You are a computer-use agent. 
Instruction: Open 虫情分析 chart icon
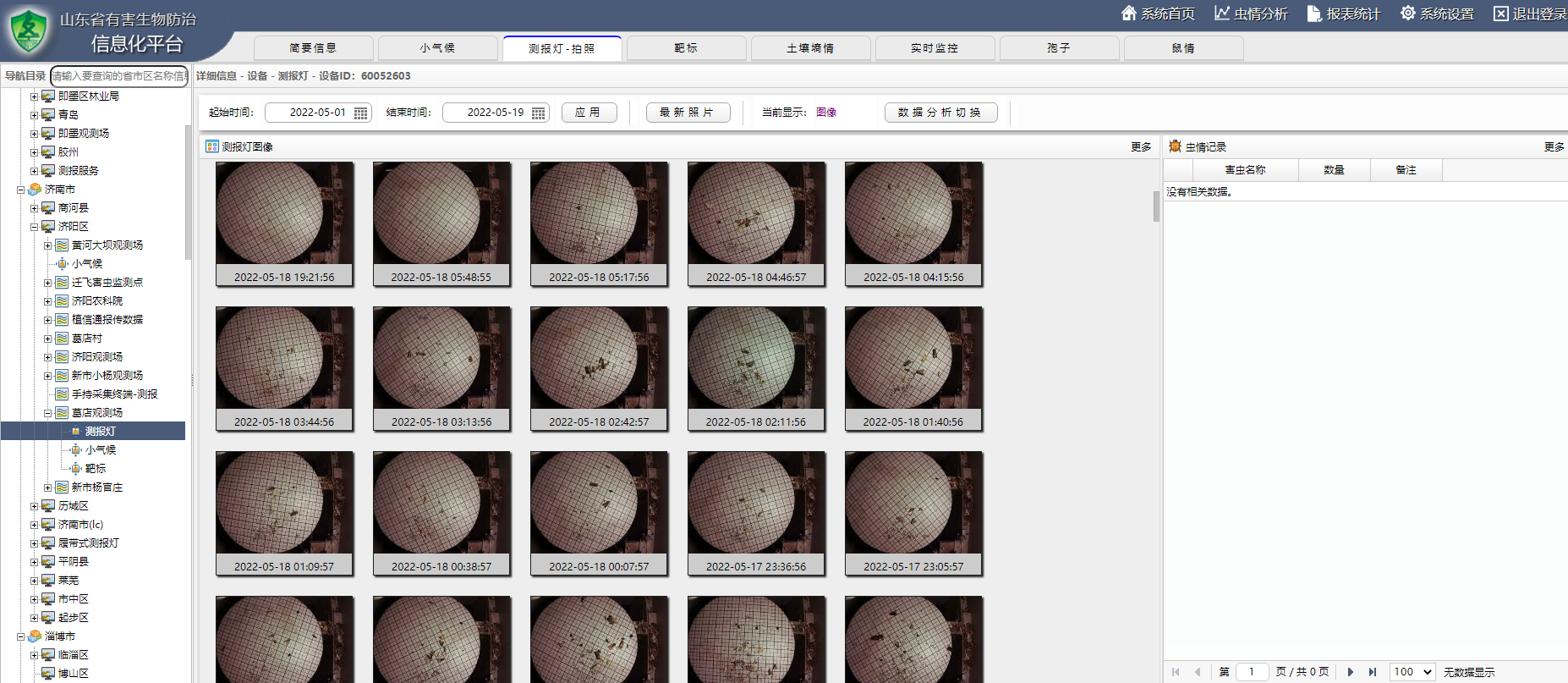(1221, 14)
